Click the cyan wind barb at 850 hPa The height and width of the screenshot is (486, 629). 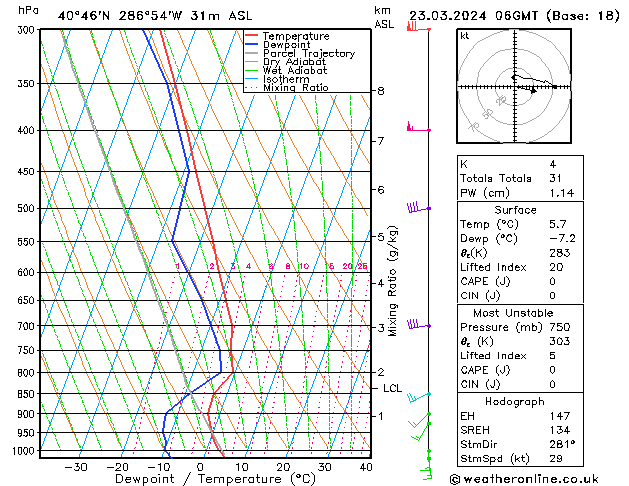point(418,397)
